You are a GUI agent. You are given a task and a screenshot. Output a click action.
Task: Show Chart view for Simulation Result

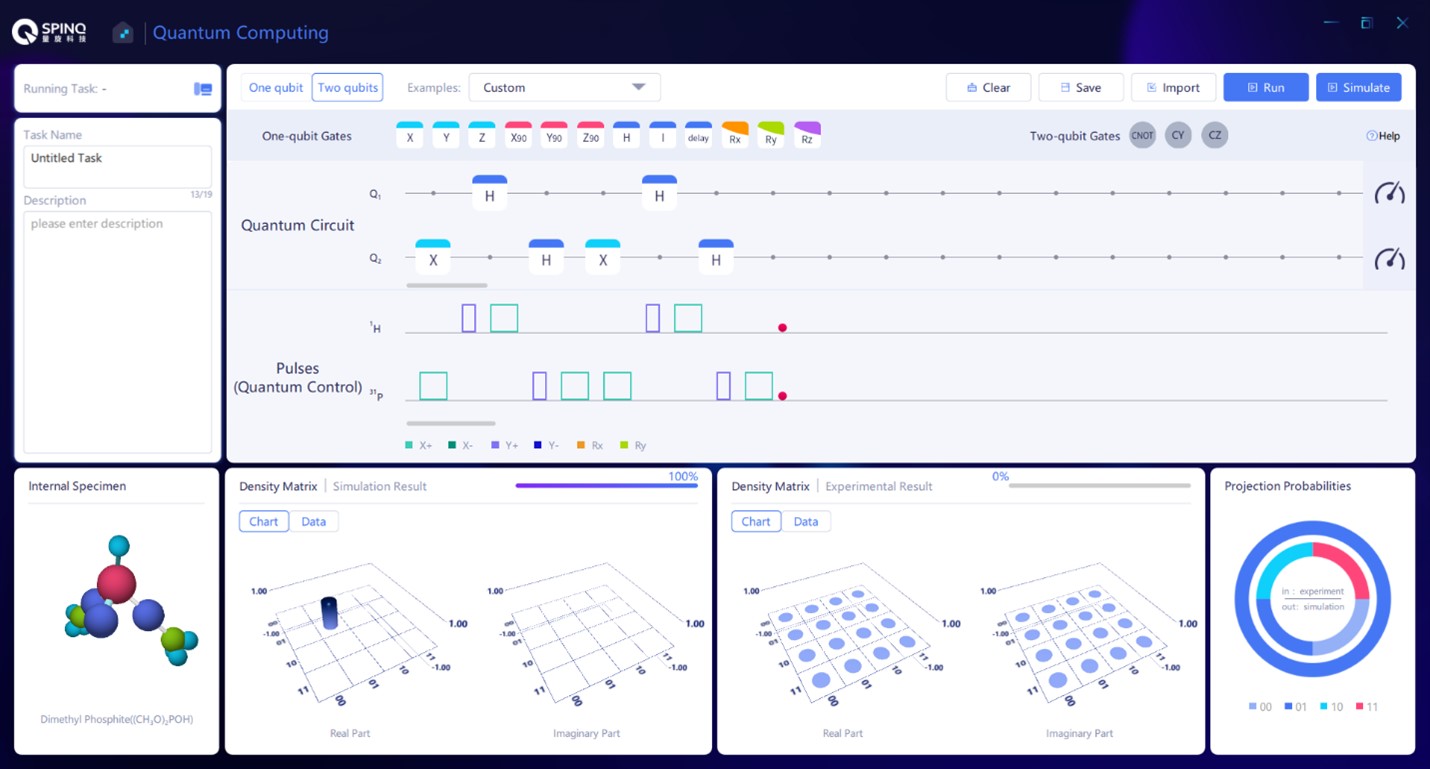pos(264,521)
